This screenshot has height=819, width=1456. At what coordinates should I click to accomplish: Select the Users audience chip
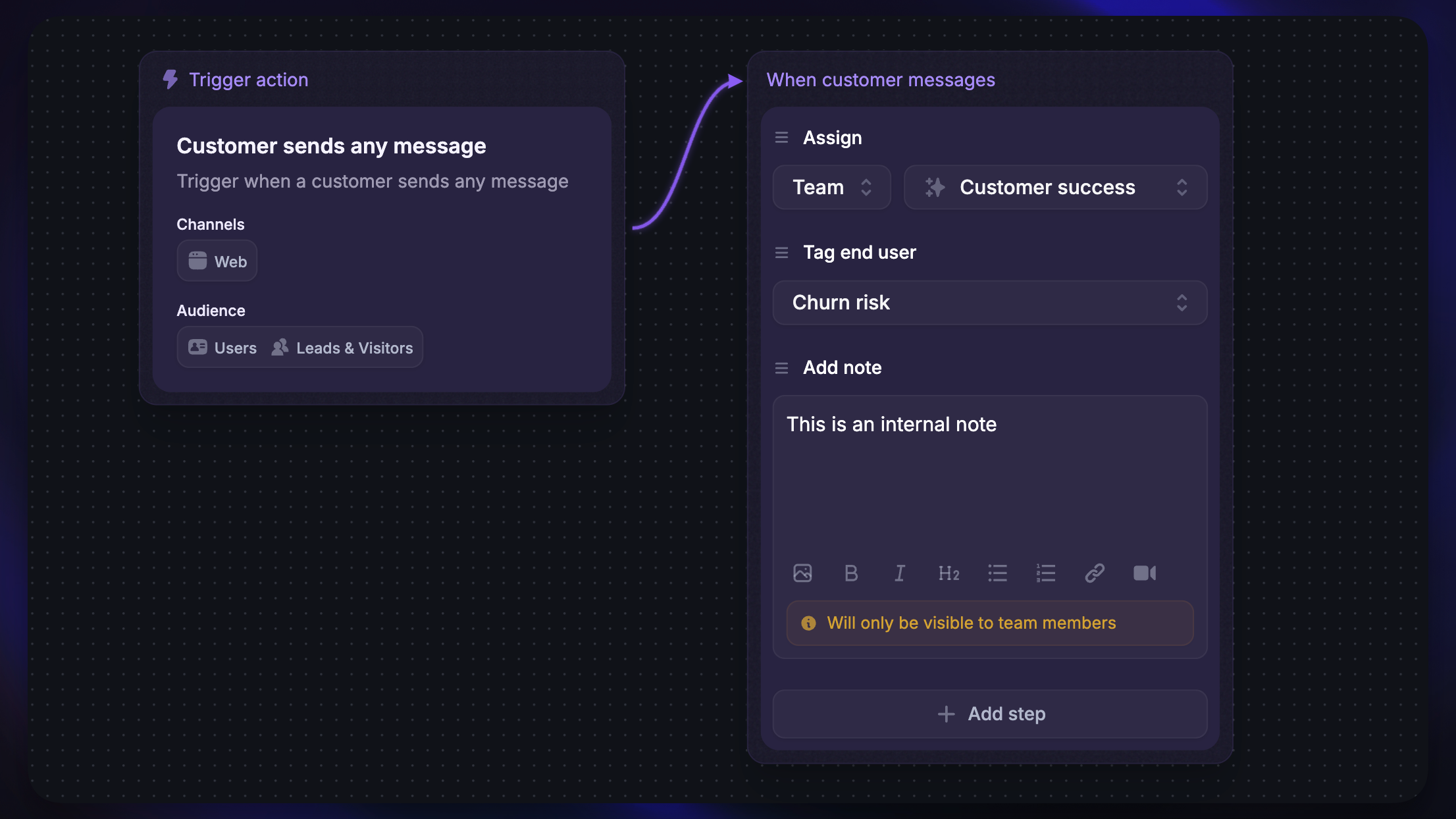(x=222, y=348)
